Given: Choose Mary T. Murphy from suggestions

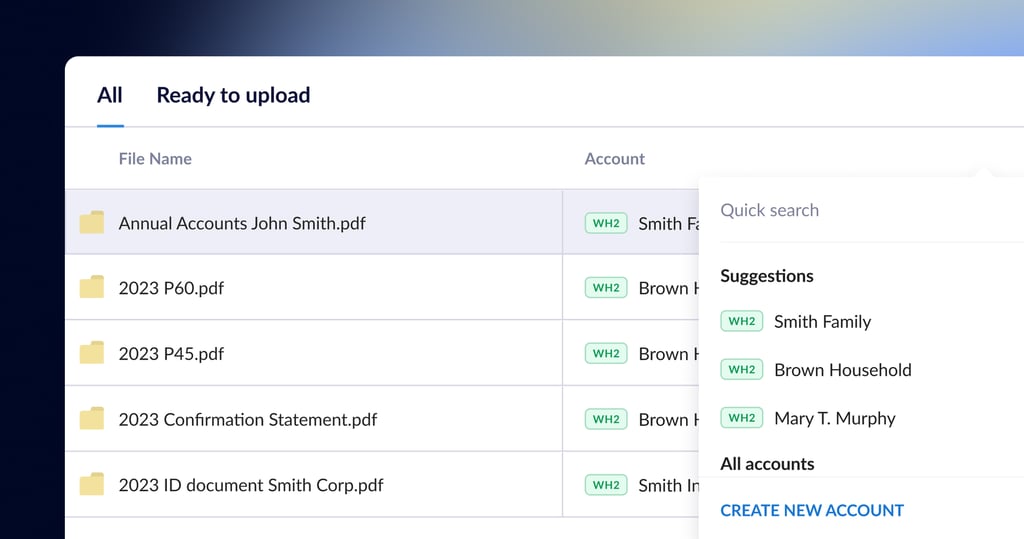Looking at the screenshot, I should click(834, 418).
